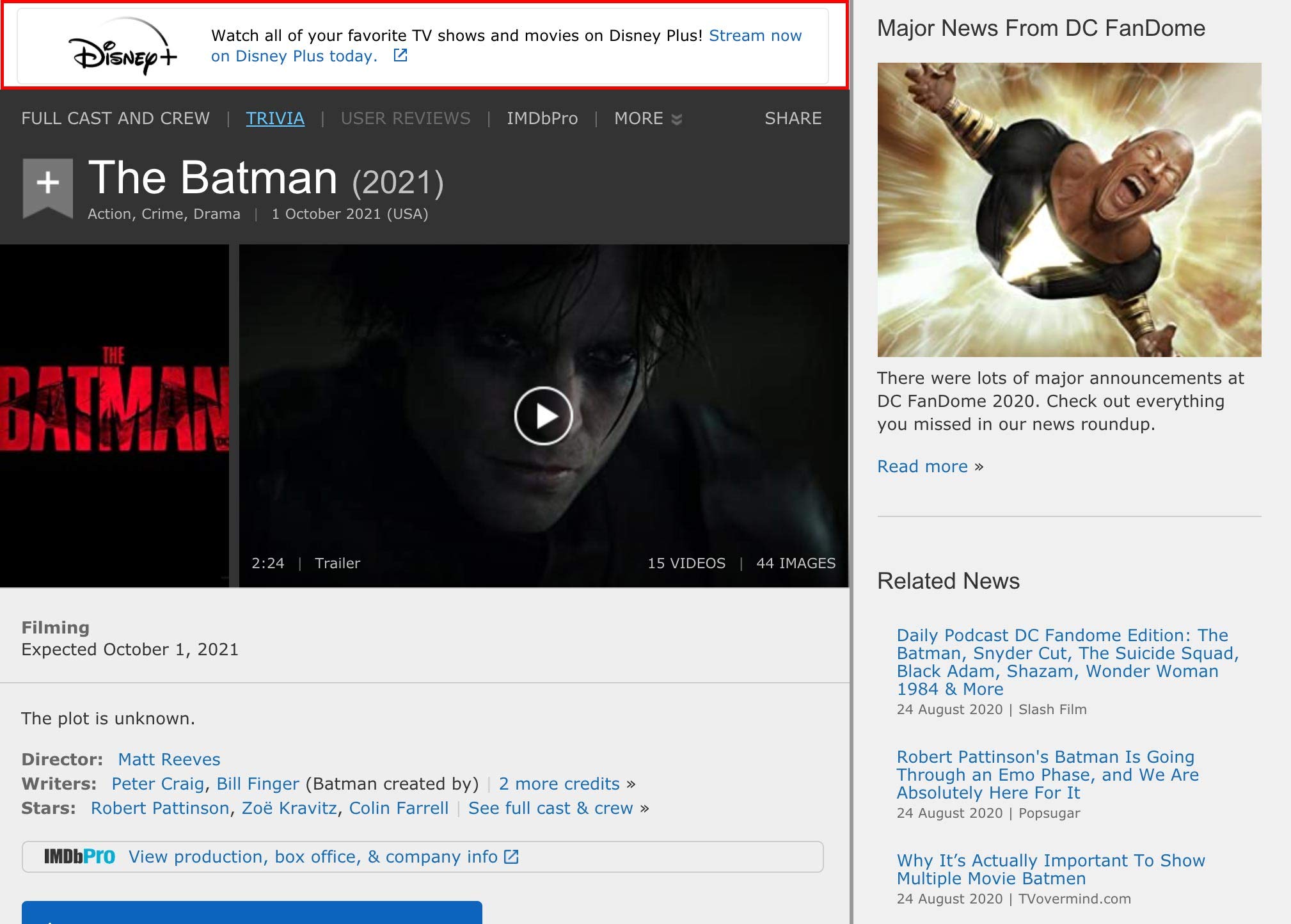Expand 2 more credits for writers

(x=559, y=784)
